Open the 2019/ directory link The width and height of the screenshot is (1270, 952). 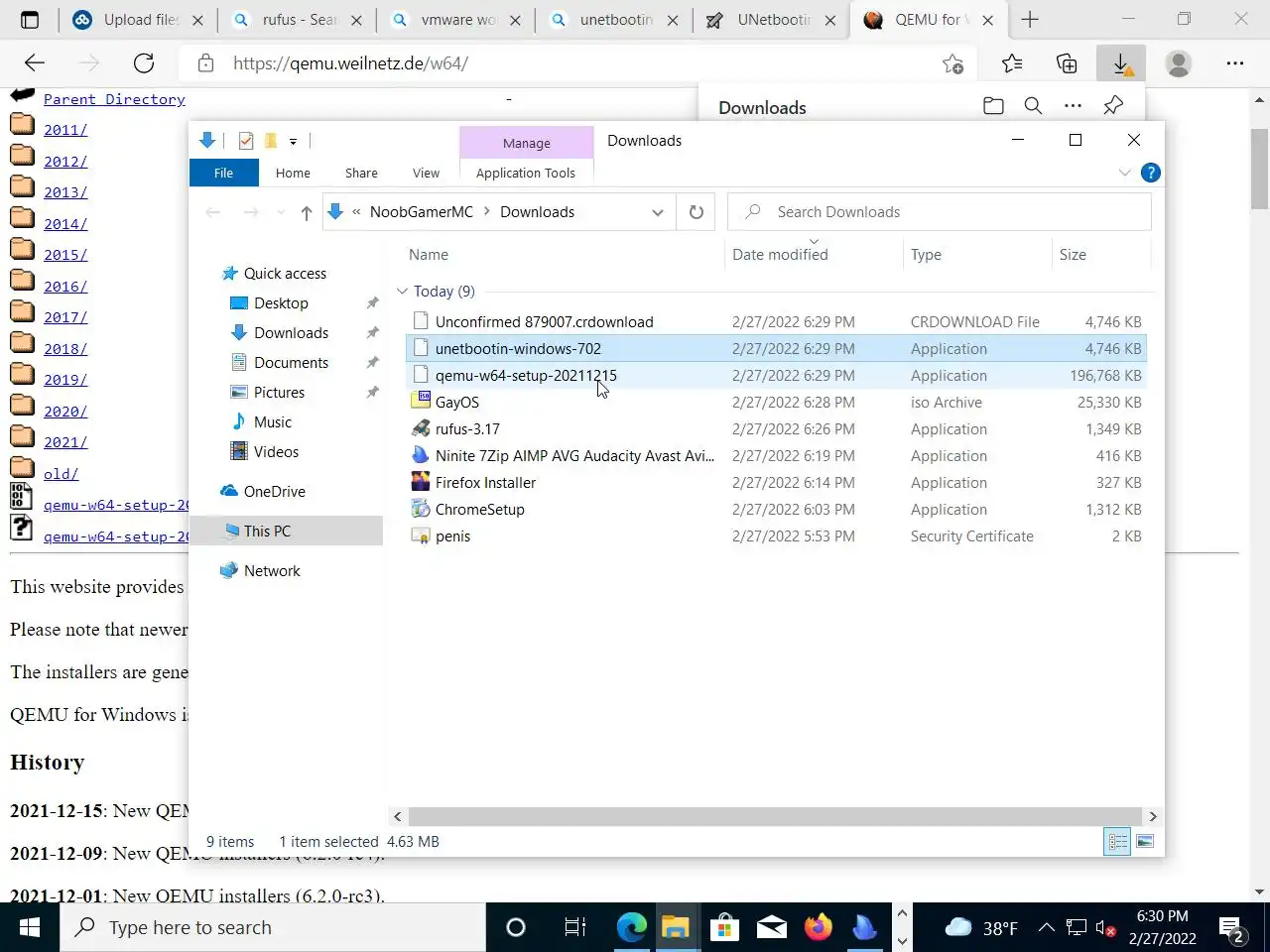[65, 380]
